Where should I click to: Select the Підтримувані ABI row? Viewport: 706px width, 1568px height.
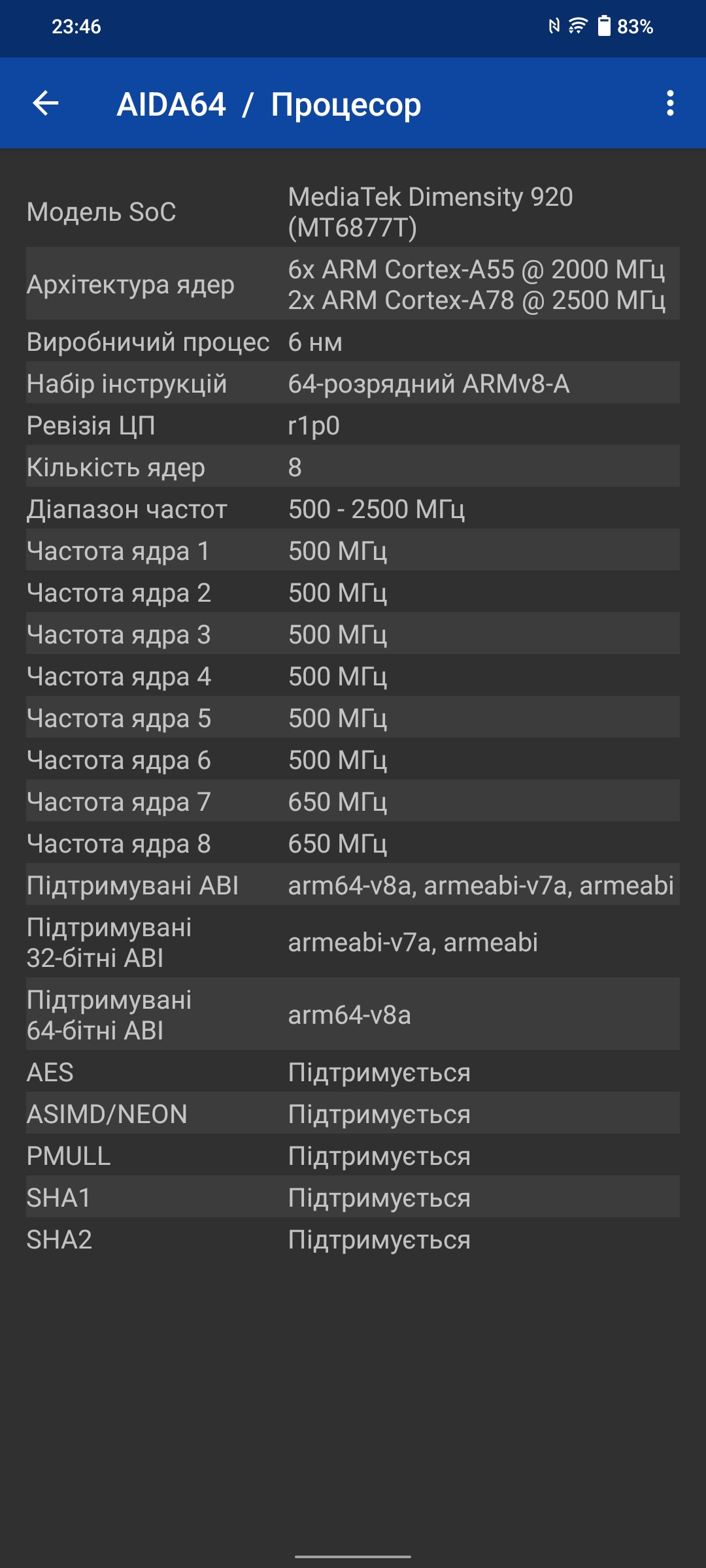click(x=353, y=885)
